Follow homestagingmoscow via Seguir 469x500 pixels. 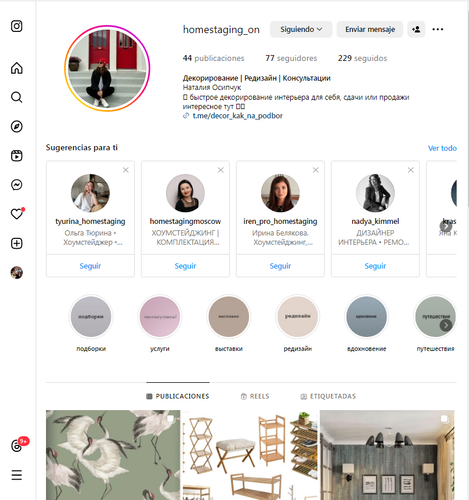[x=185, y=266]
